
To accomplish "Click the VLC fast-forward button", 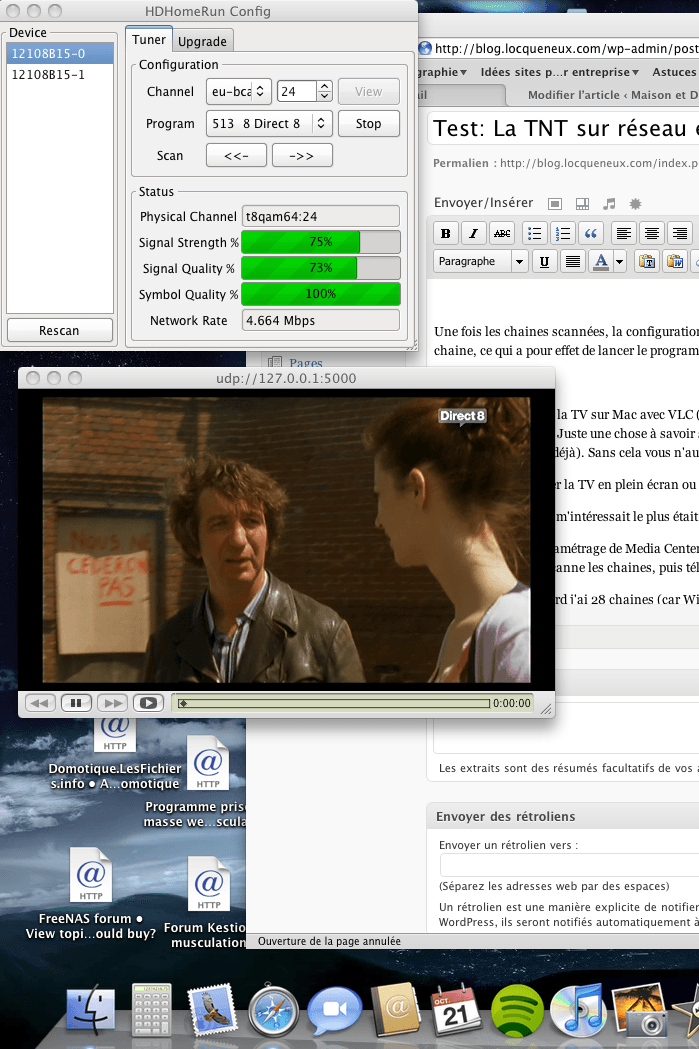I will point(112,703).
